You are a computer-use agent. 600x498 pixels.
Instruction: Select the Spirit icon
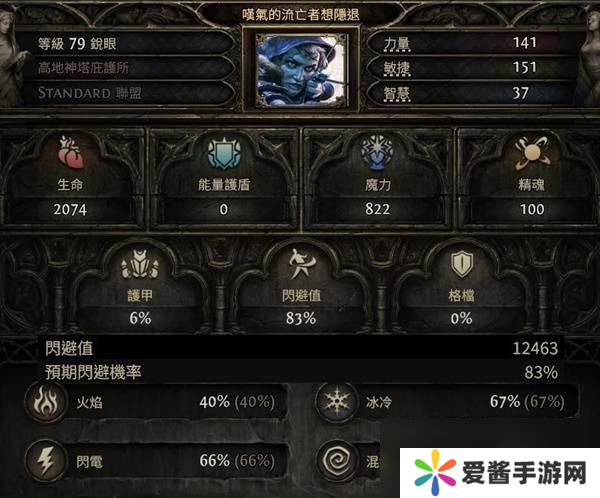pyautogui.click(x=532, y=153)
